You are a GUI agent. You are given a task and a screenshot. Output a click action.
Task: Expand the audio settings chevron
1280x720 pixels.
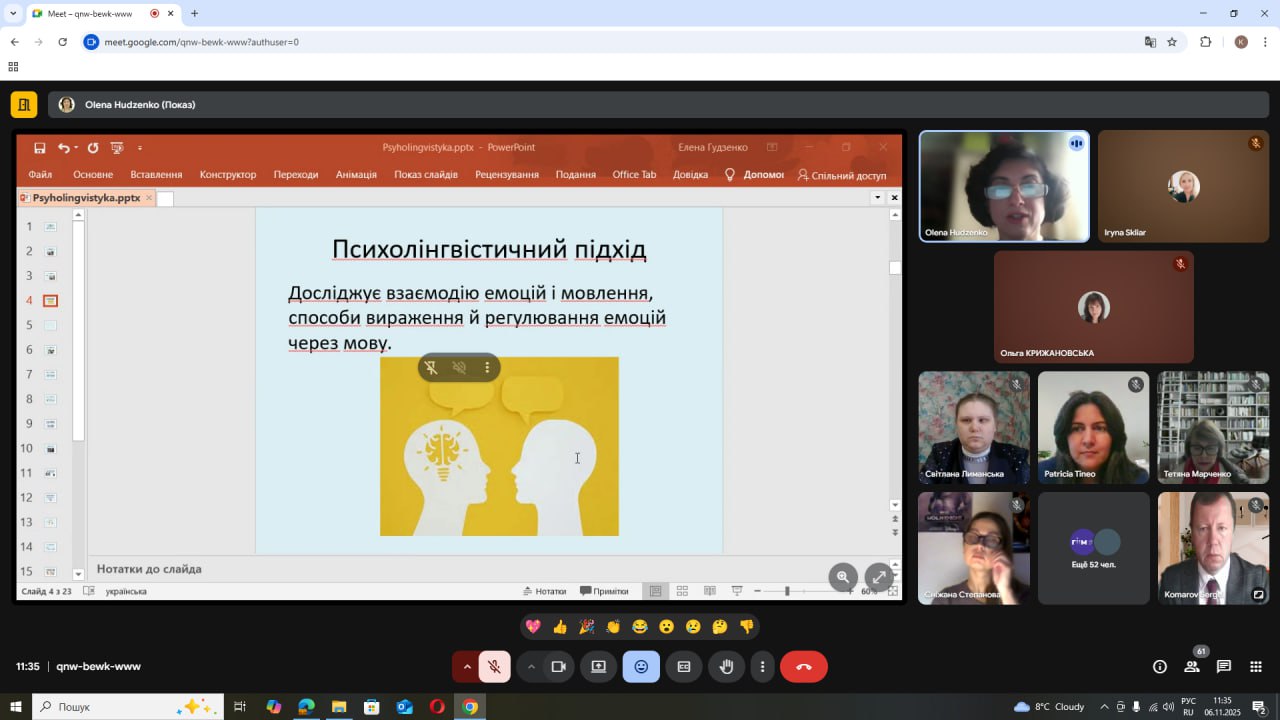tap(467, 667)
